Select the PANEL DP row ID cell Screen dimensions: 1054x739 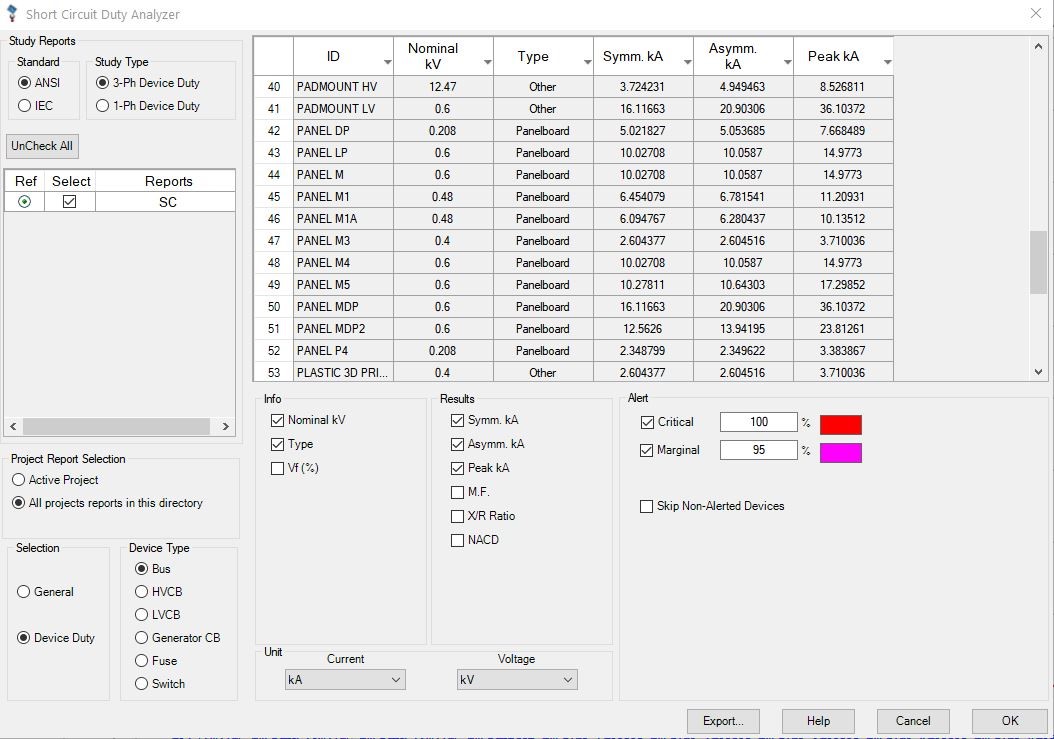tap(343, 130)
